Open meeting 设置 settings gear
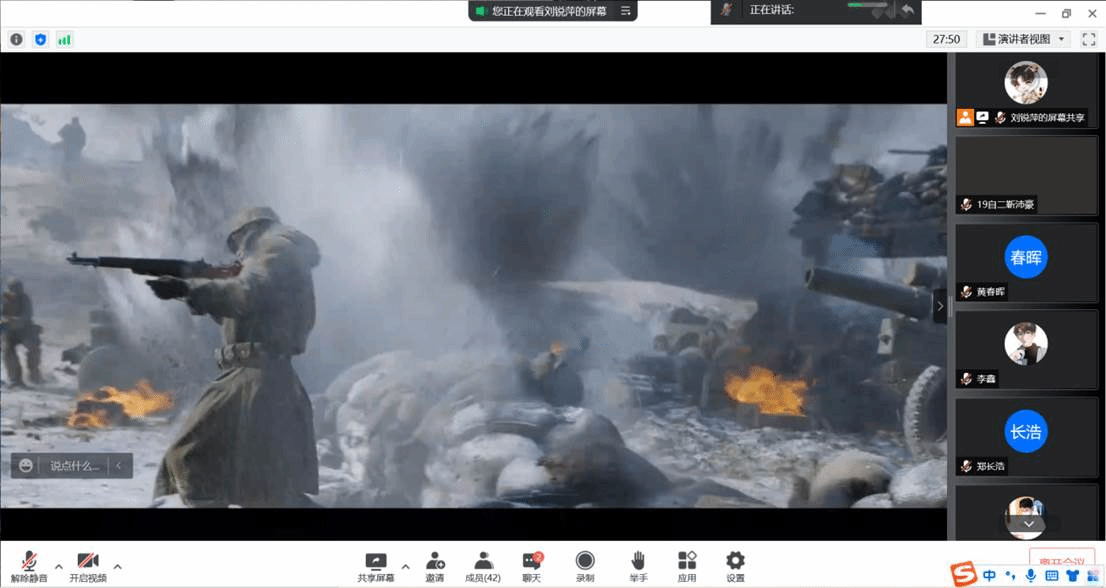 pyautogui.click(x=735, y=564)
